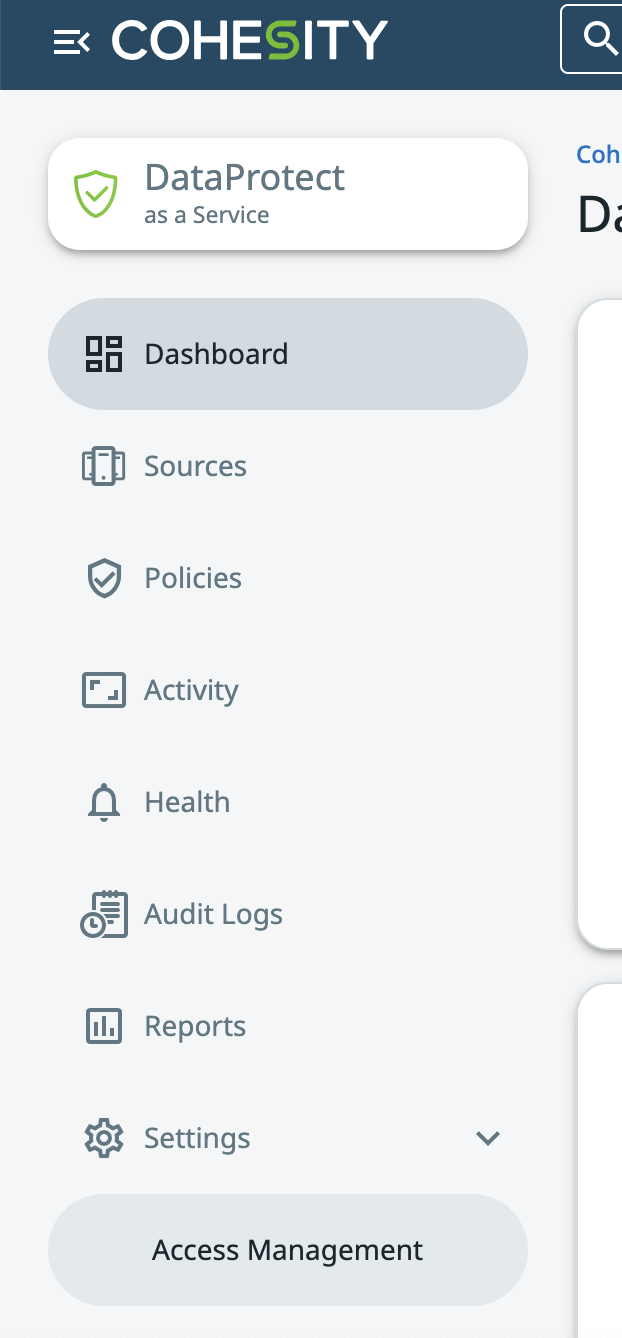Select the Audit Logs label
622x1338 pixels.
[x=213, y=914]
